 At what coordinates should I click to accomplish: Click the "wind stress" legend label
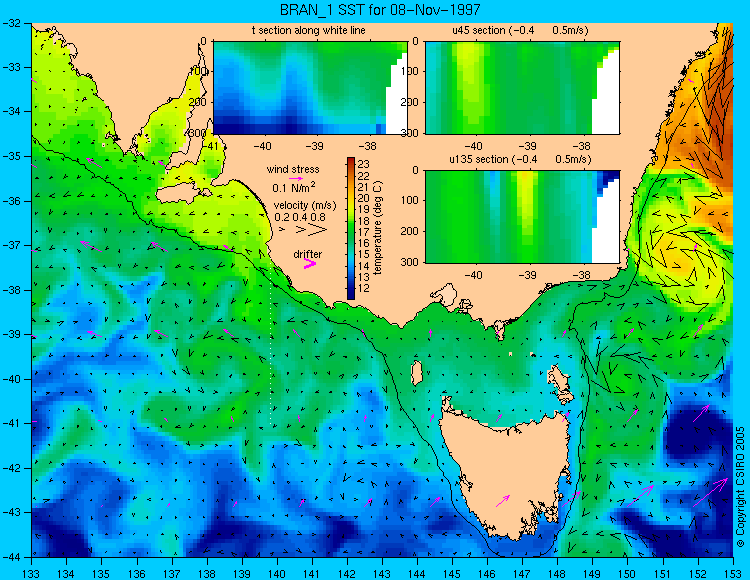(x=293, y=169)
